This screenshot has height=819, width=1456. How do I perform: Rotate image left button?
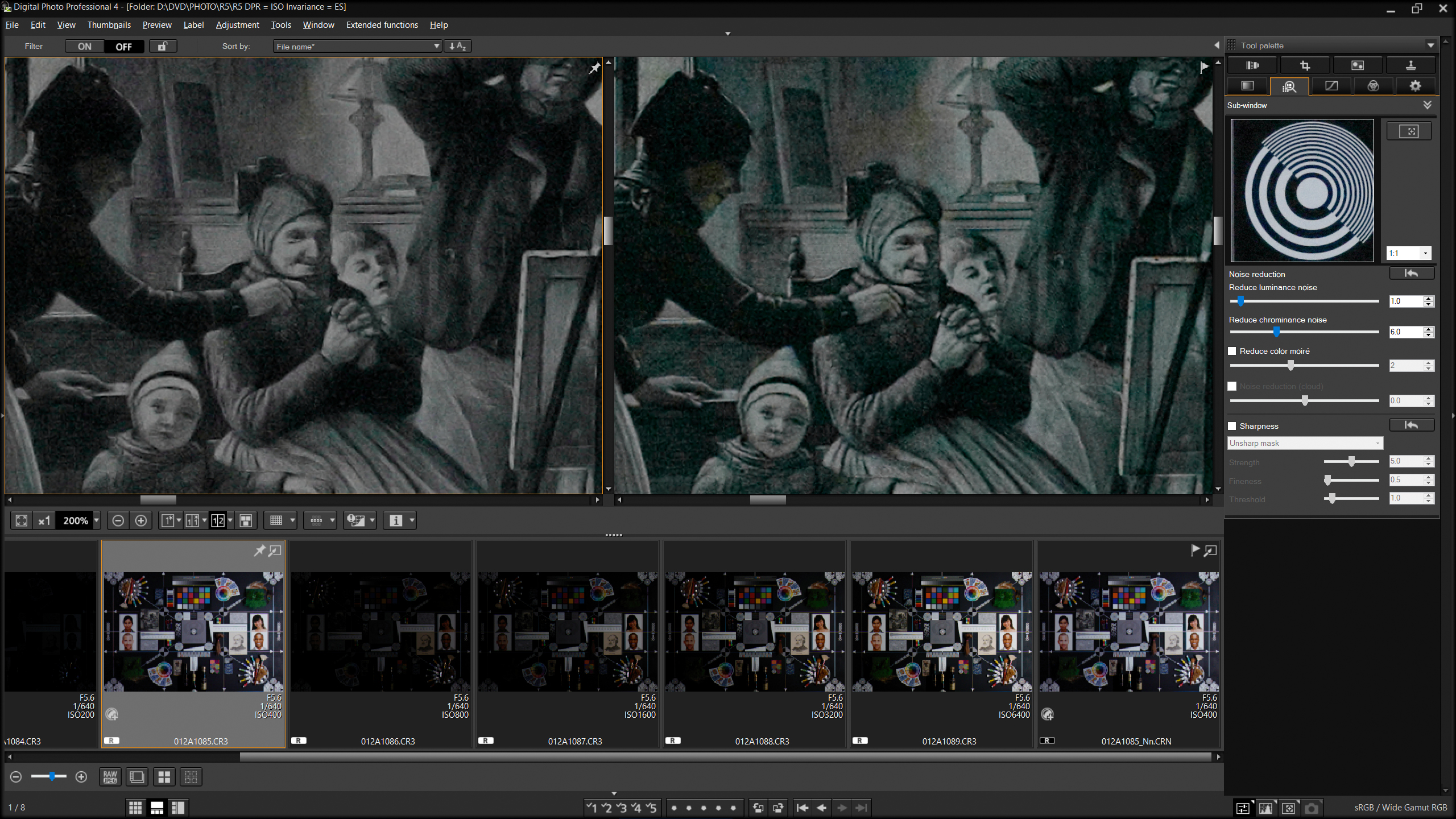758,808
